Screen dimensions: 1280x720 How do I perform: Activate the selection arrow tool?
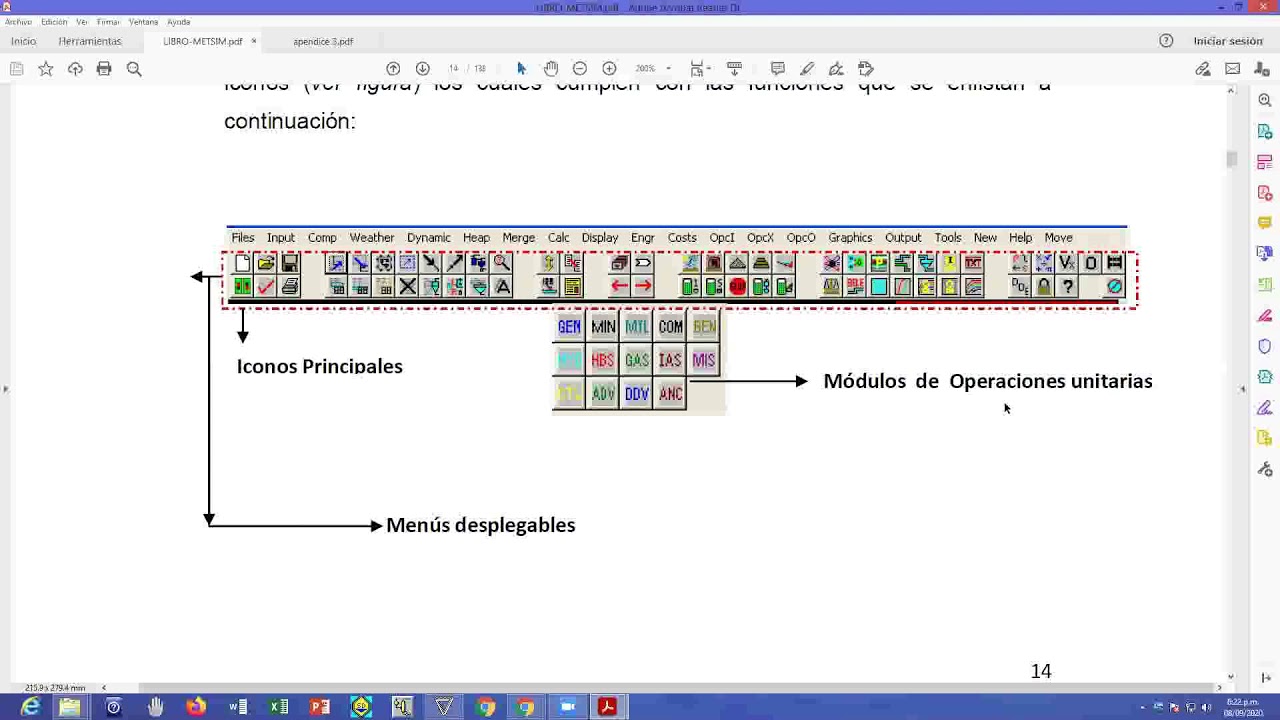[521, 68]
